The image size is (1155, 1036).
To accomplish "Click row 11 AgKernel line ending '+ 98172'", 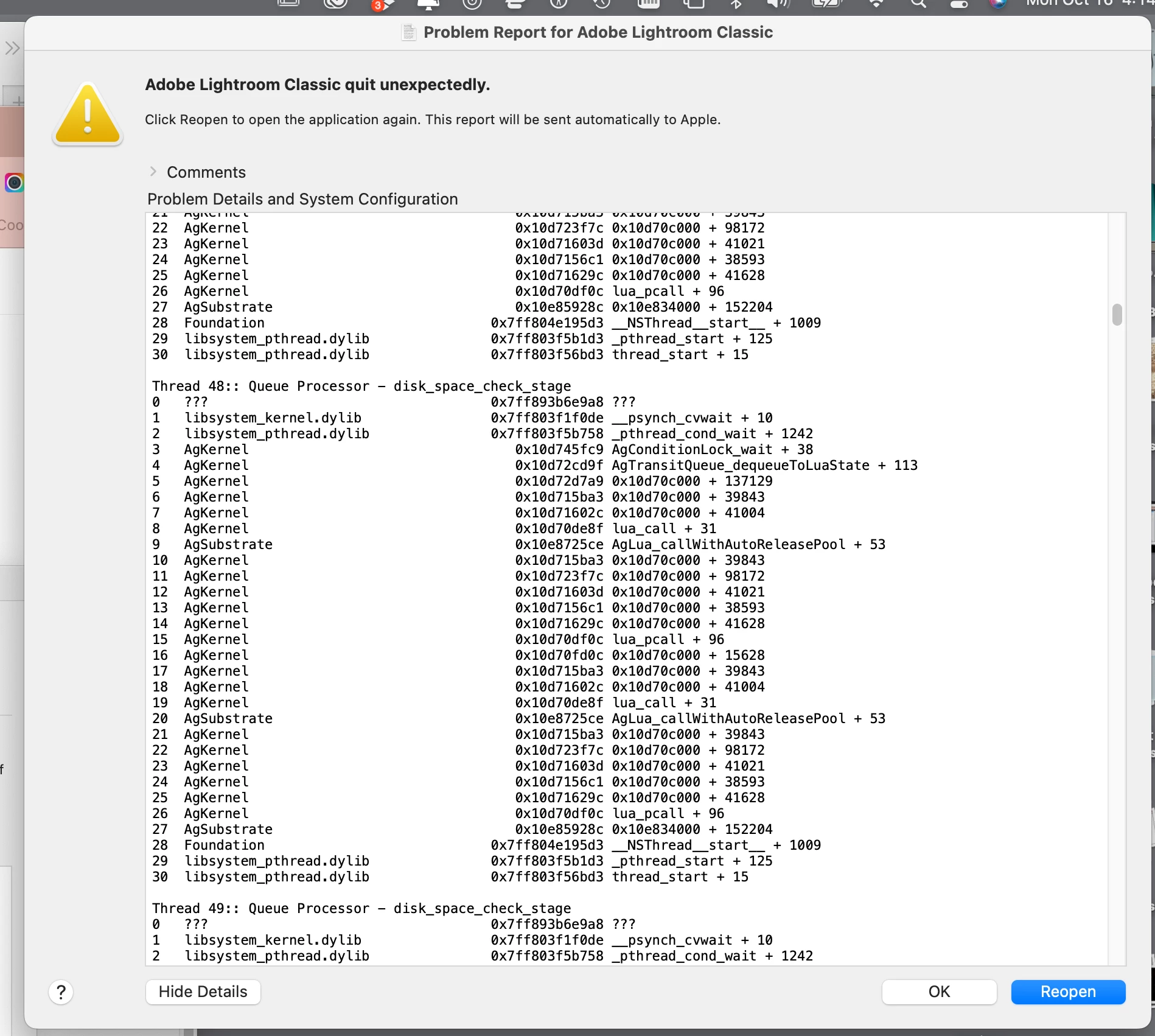I will coord(458,576).
